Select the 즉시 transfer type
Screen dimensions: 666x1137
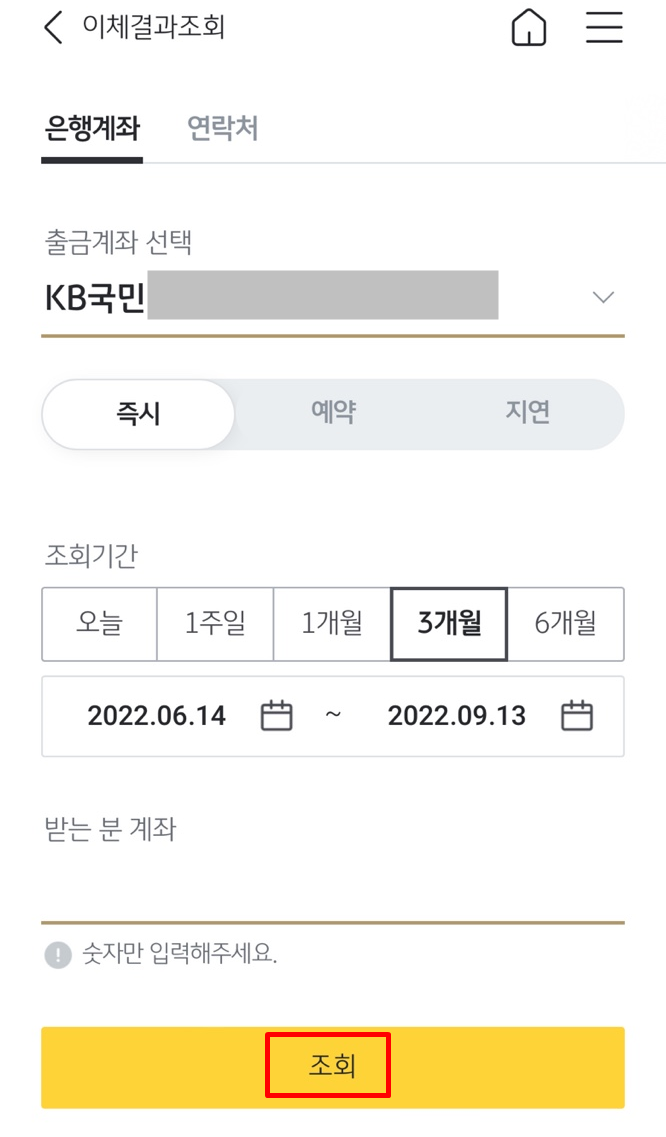(136, 414)
